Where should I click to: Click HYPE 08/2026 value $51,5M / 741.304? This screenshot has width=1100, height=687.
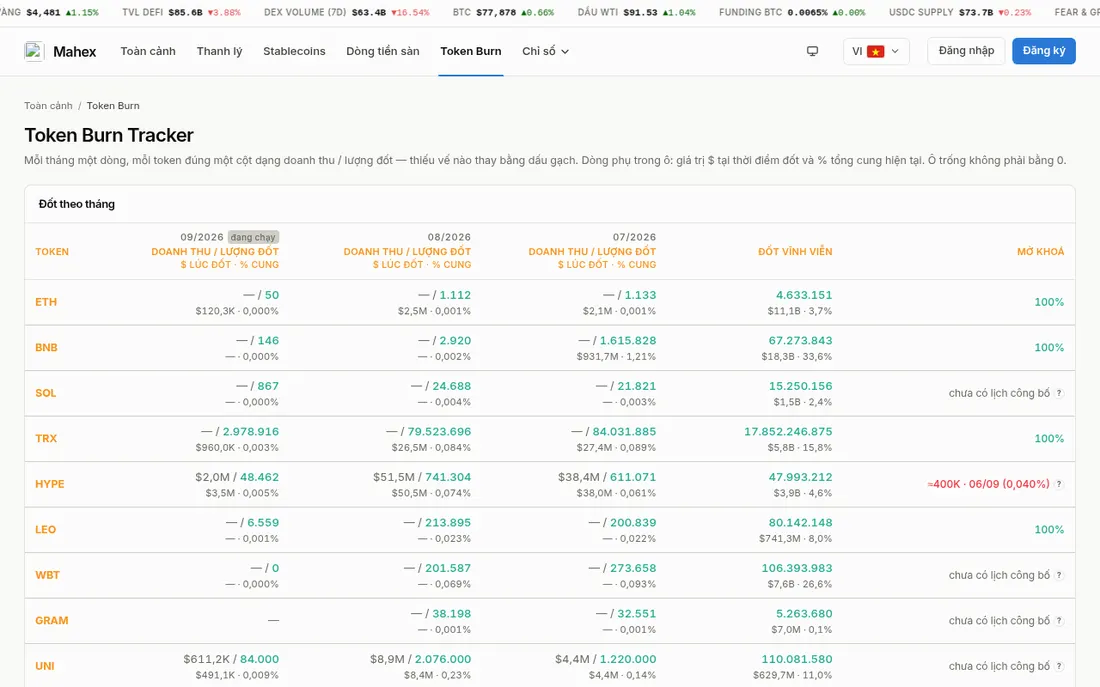click(x=422, y=477)
